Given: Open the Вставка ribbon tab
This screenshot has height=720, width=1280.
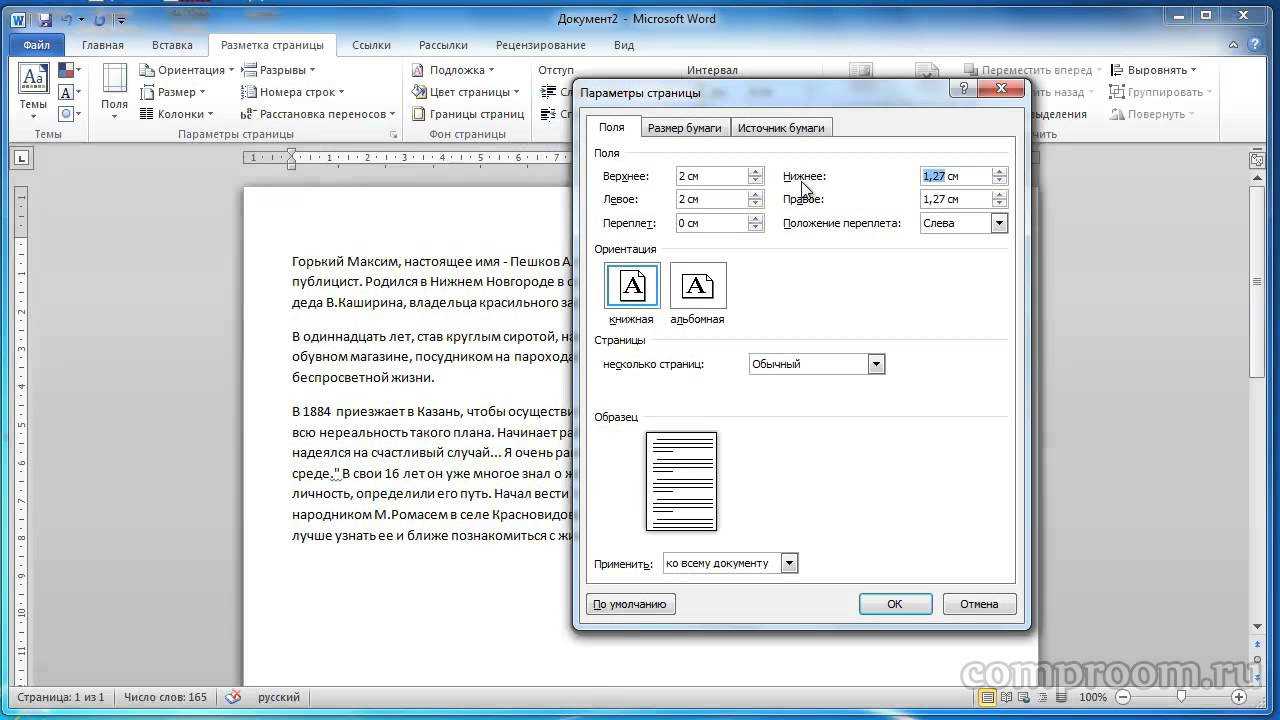Looking at the screenshot, I should tap(172, 45).
